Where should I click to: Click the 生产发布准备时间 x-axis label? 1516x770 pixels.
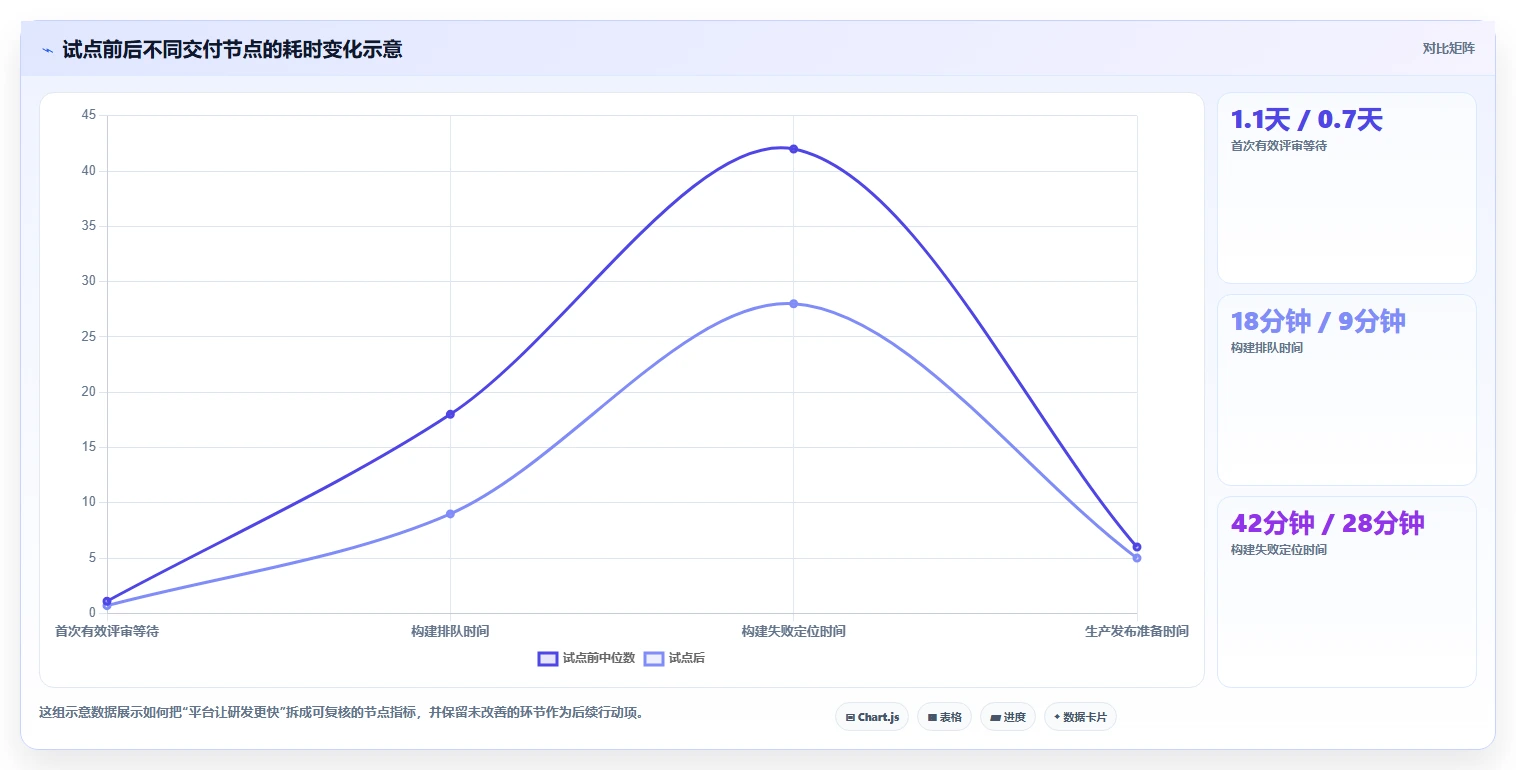coord(1137,632)
